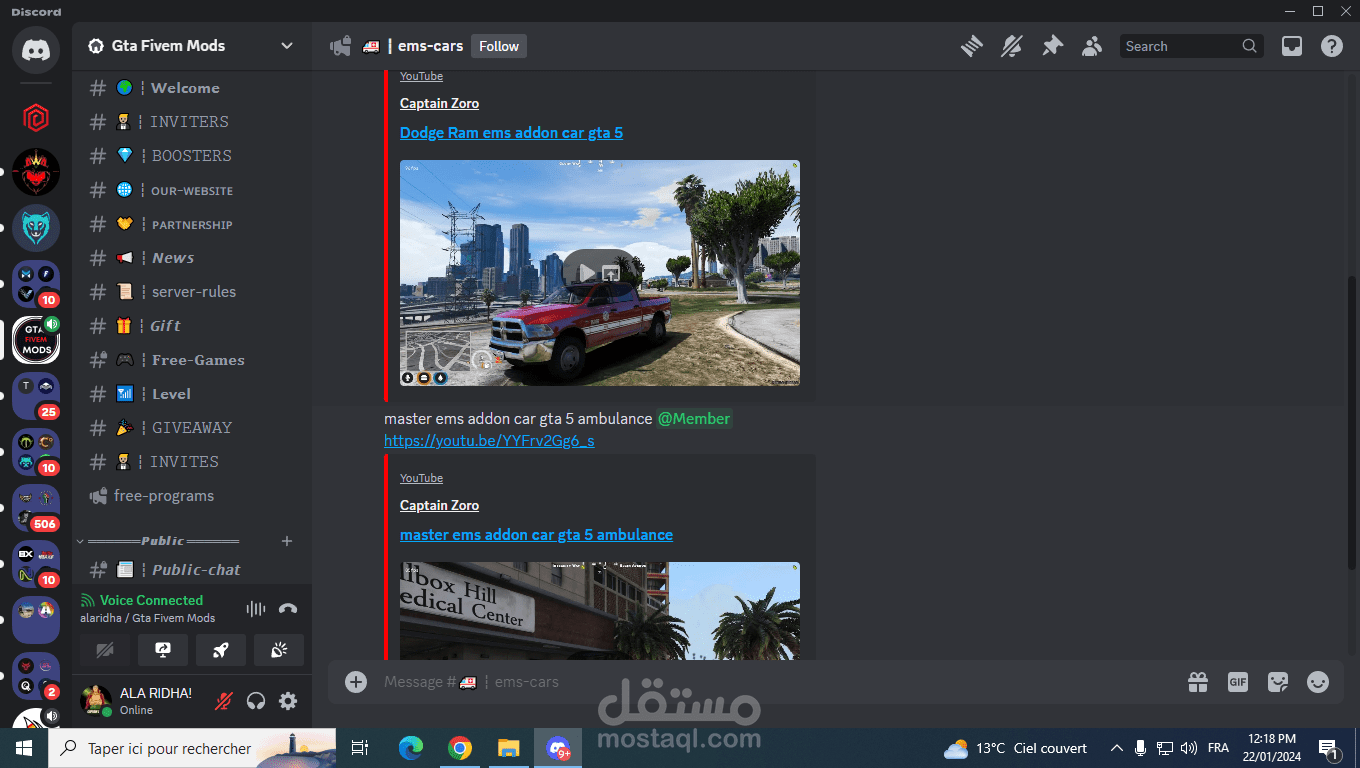Expand the server folder with badge 25
This screenshot has width=1360, height=768.
point(36,396)
